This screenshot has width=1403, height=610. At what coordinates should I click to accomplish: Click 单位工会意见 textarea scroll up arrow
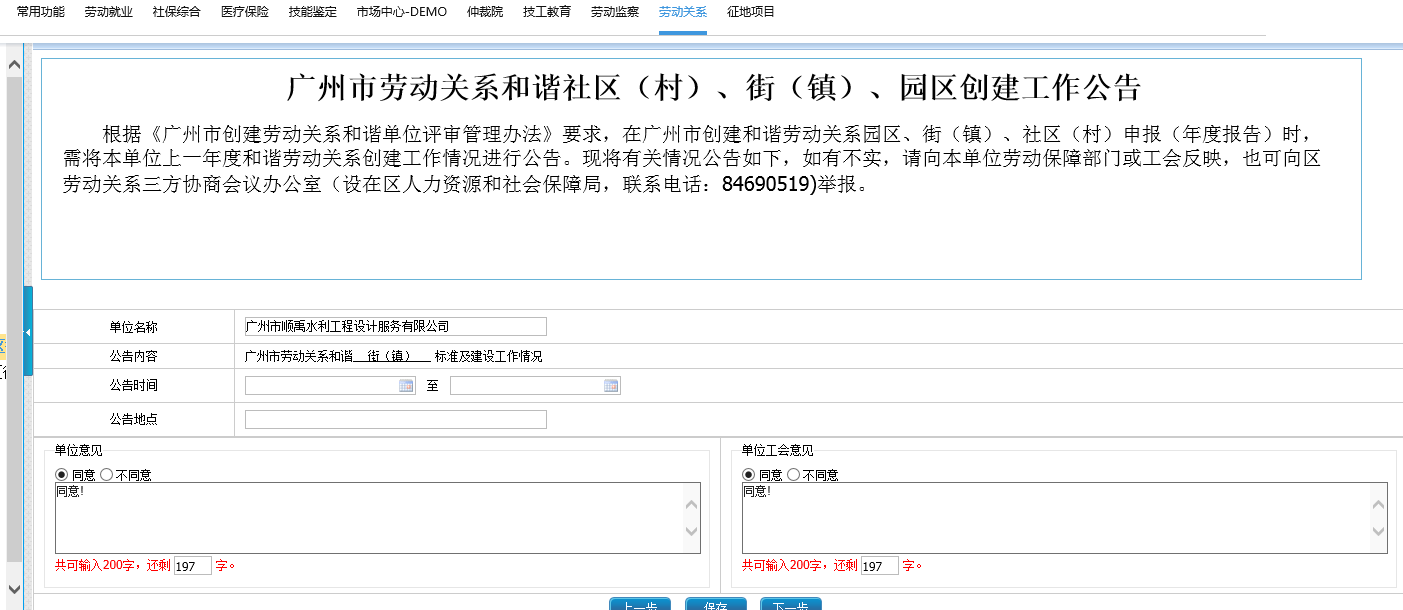click(x=1379, y=506)
